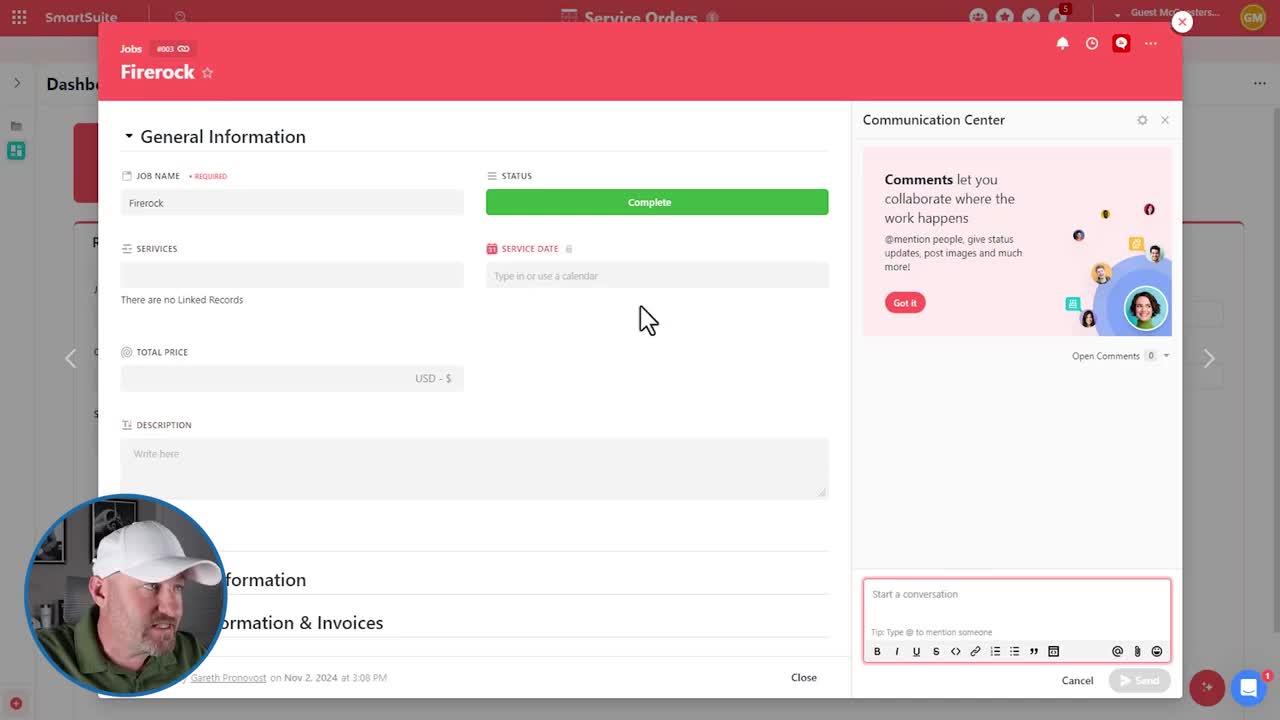Click the Description text area
This screenshot has width=1280, height=720.
tap(475, 468)
